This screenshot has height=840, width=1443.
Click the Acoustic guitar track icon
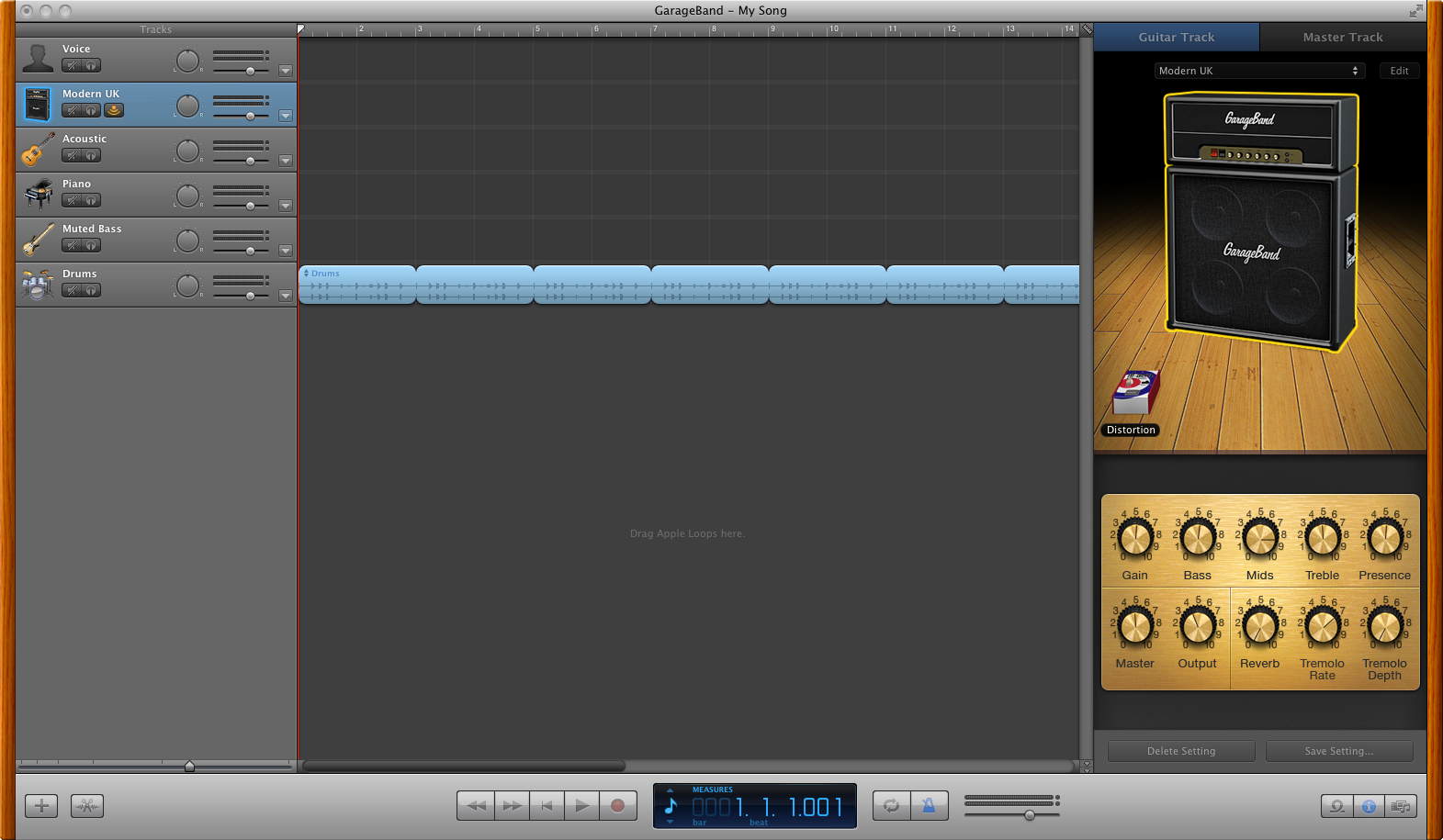click(38, 149)
